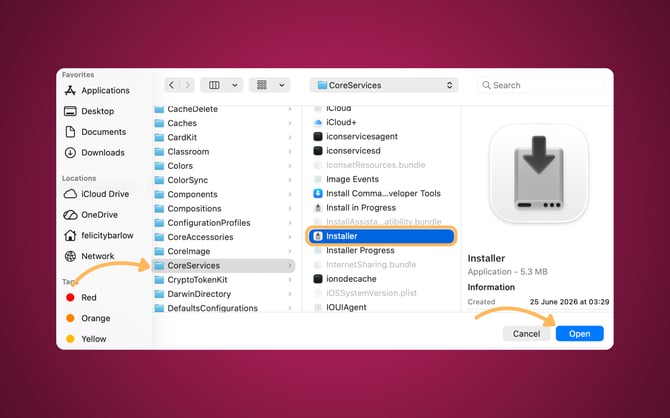Screen dimensions: 670x418
Task: Switch to column view button
Action: pyautogui.click(x=214, y=85)
